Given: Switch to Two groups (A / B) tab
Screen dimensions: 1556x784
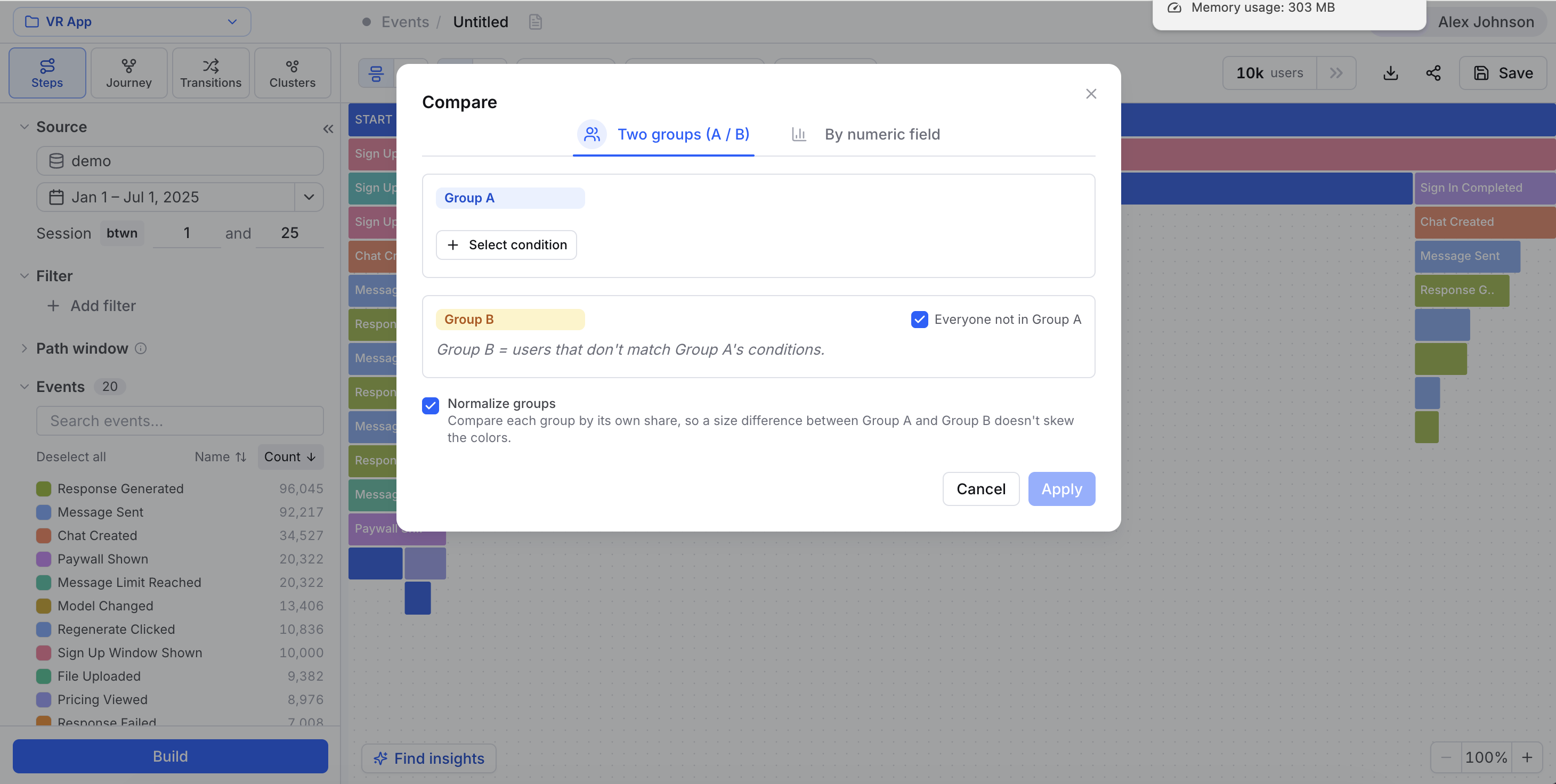Looking at the screenshot, I should point(663,134).
